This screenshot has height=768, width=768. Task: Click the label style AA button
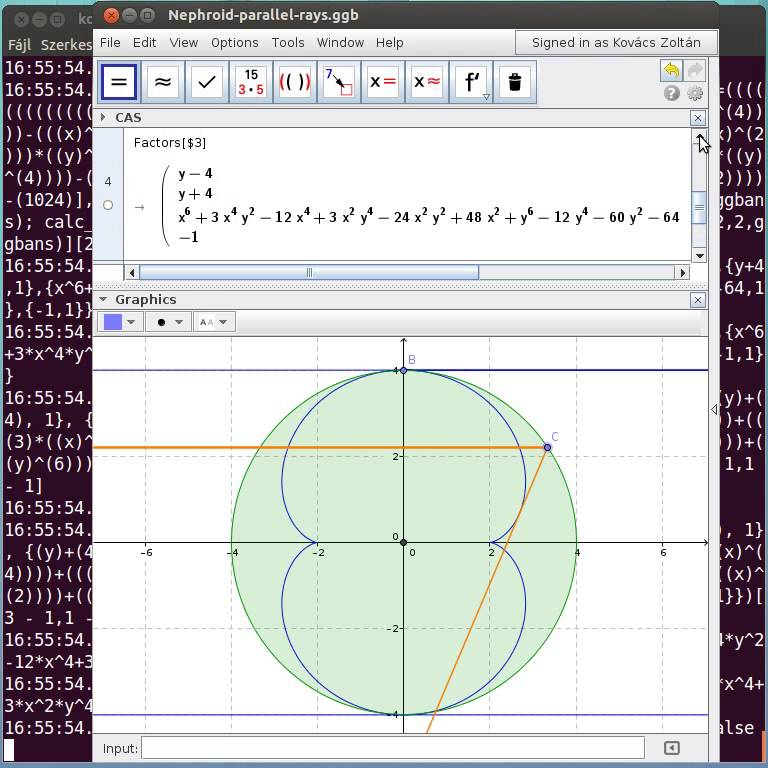207,322
